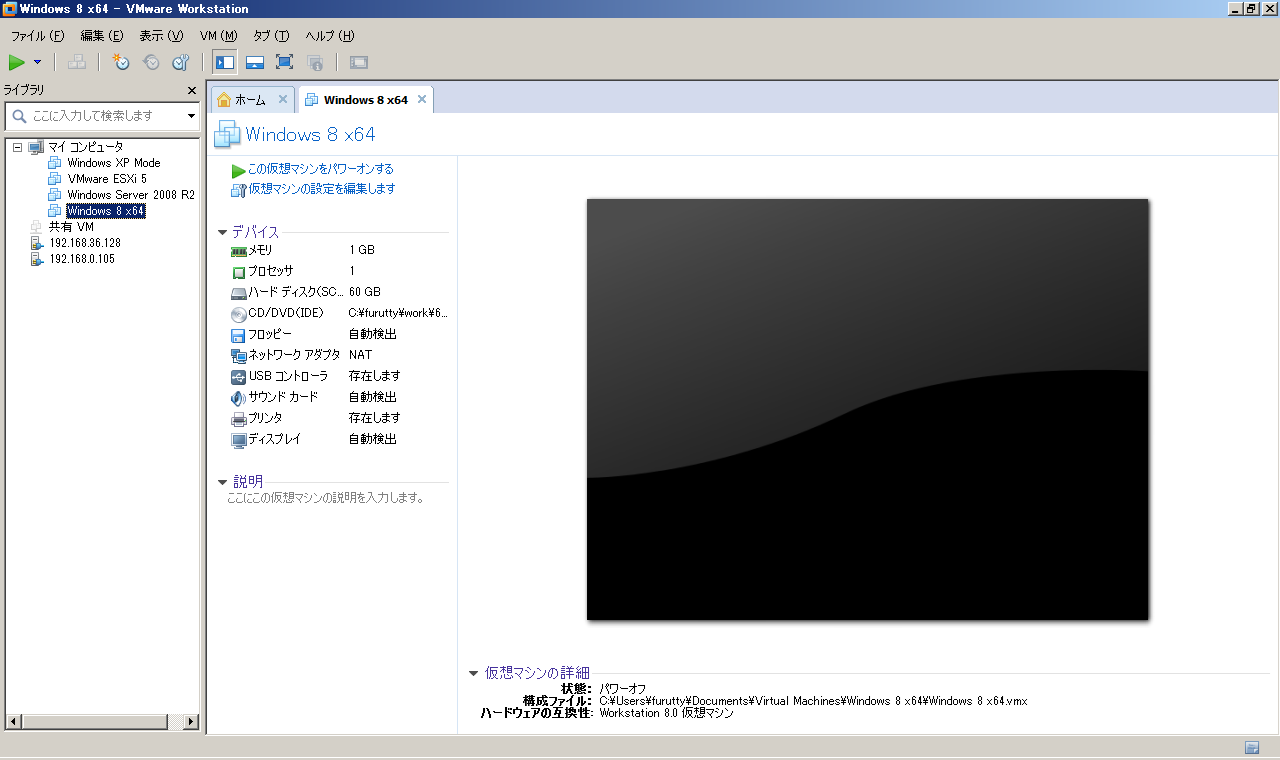Enter full screen mode toolbar icon
1280x760 pixels.
pos(284,62)
